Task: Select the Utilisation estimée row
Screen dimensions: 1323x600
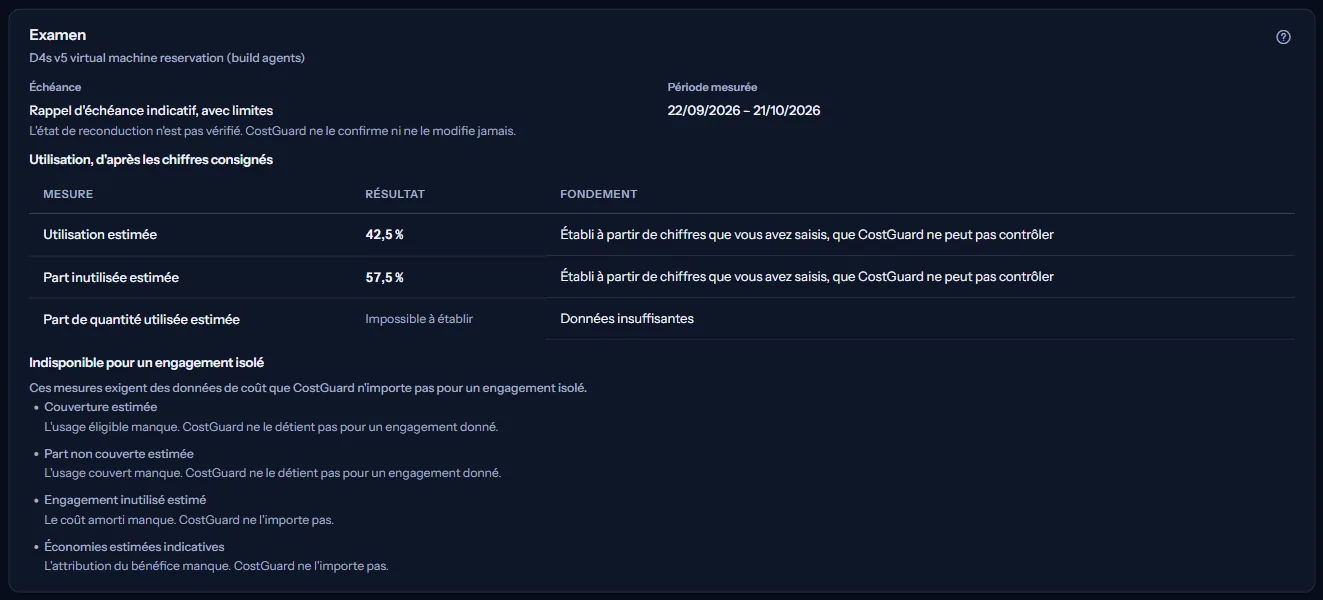Action: coord(661,235)
